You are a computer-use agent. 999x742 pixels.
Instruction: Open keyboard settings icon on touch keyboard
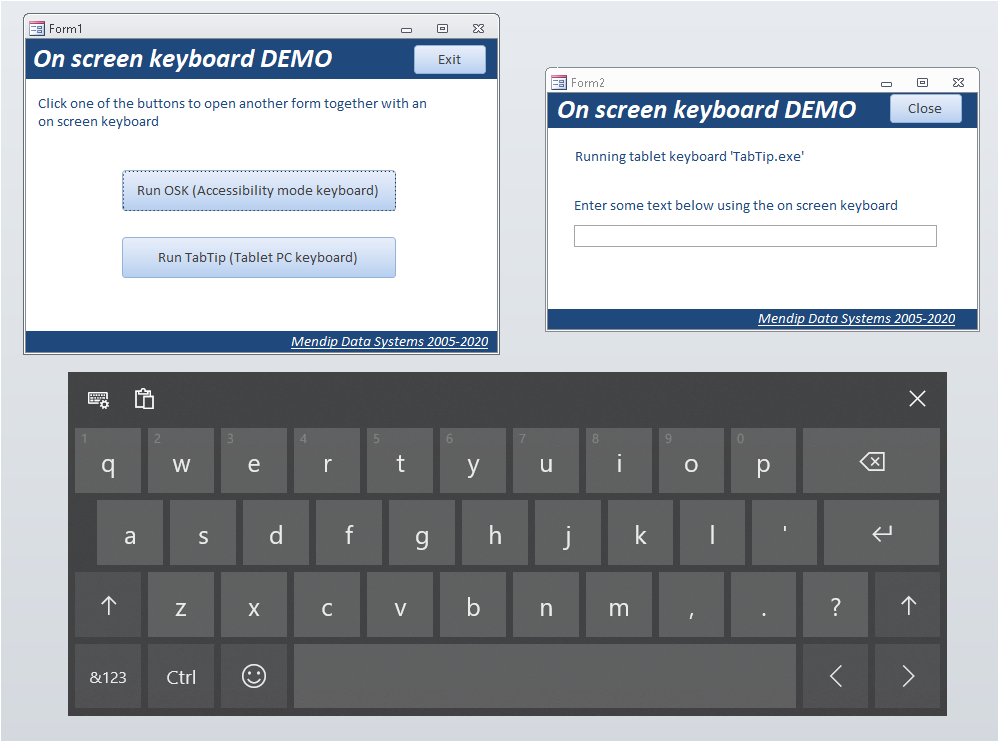(98, 399)
